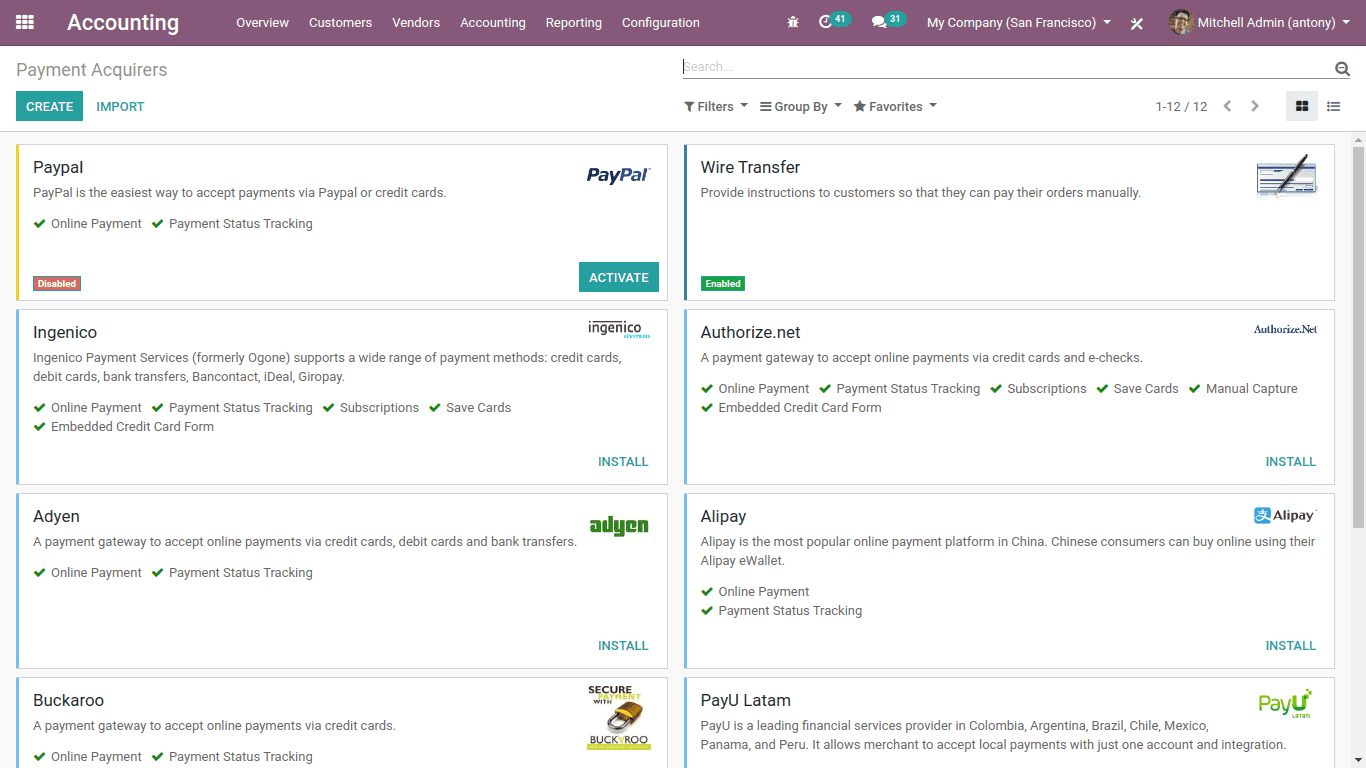This screenshot has height=768, width=1366.
Task: Switch to kanban view icon
Action: [1302, 106]
